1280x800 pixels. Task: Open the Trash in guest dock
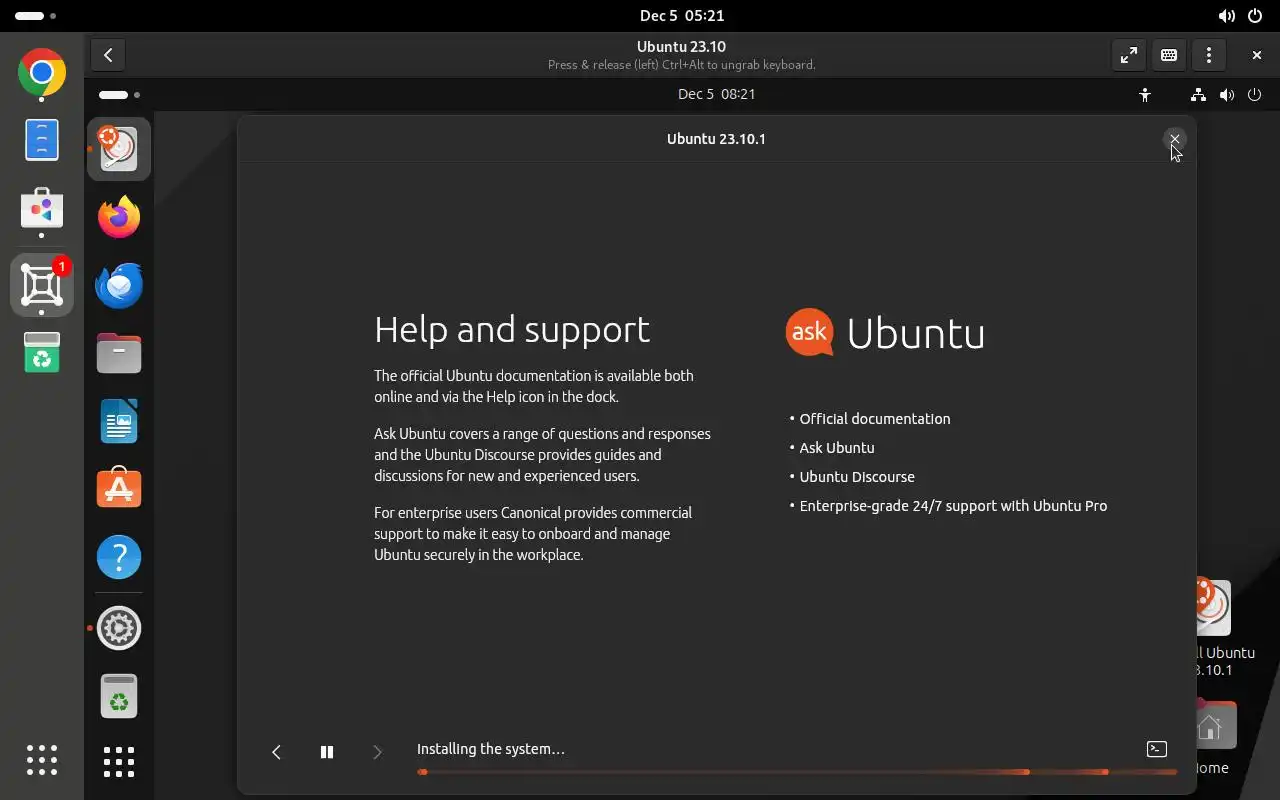coord(119,696)
